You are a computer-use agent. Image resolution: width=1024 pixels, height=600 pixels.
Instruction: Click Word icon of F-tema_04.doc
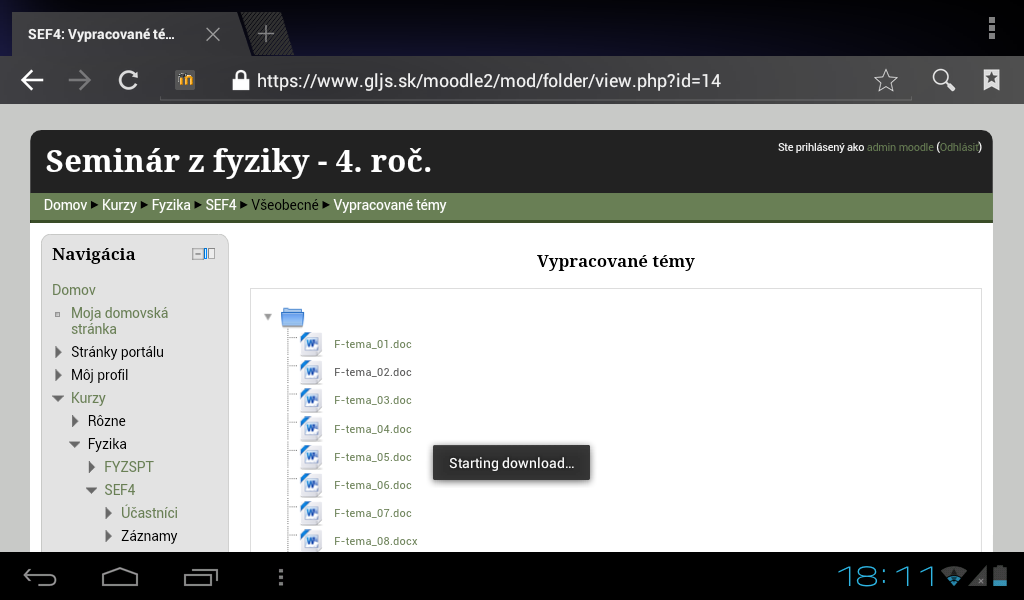pyautogui.click(x=311, y=428)
